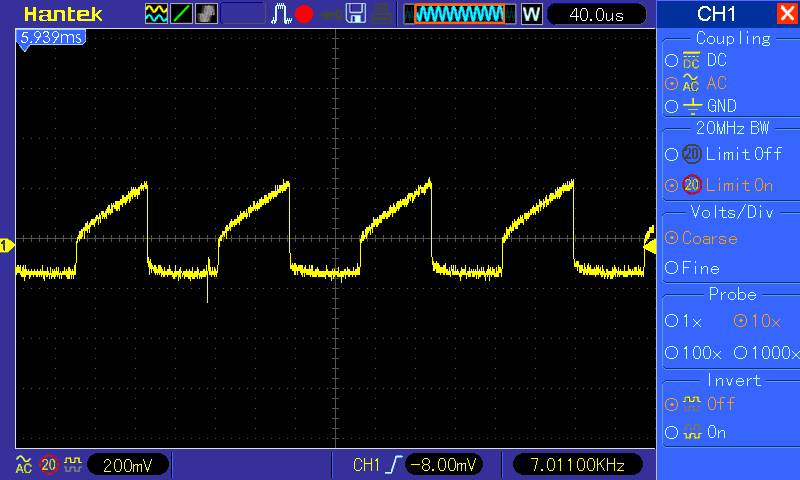This screenshot has height=480, width=800.
Task: Click the 40.0us timebase readout
Action: coord(596,14)
